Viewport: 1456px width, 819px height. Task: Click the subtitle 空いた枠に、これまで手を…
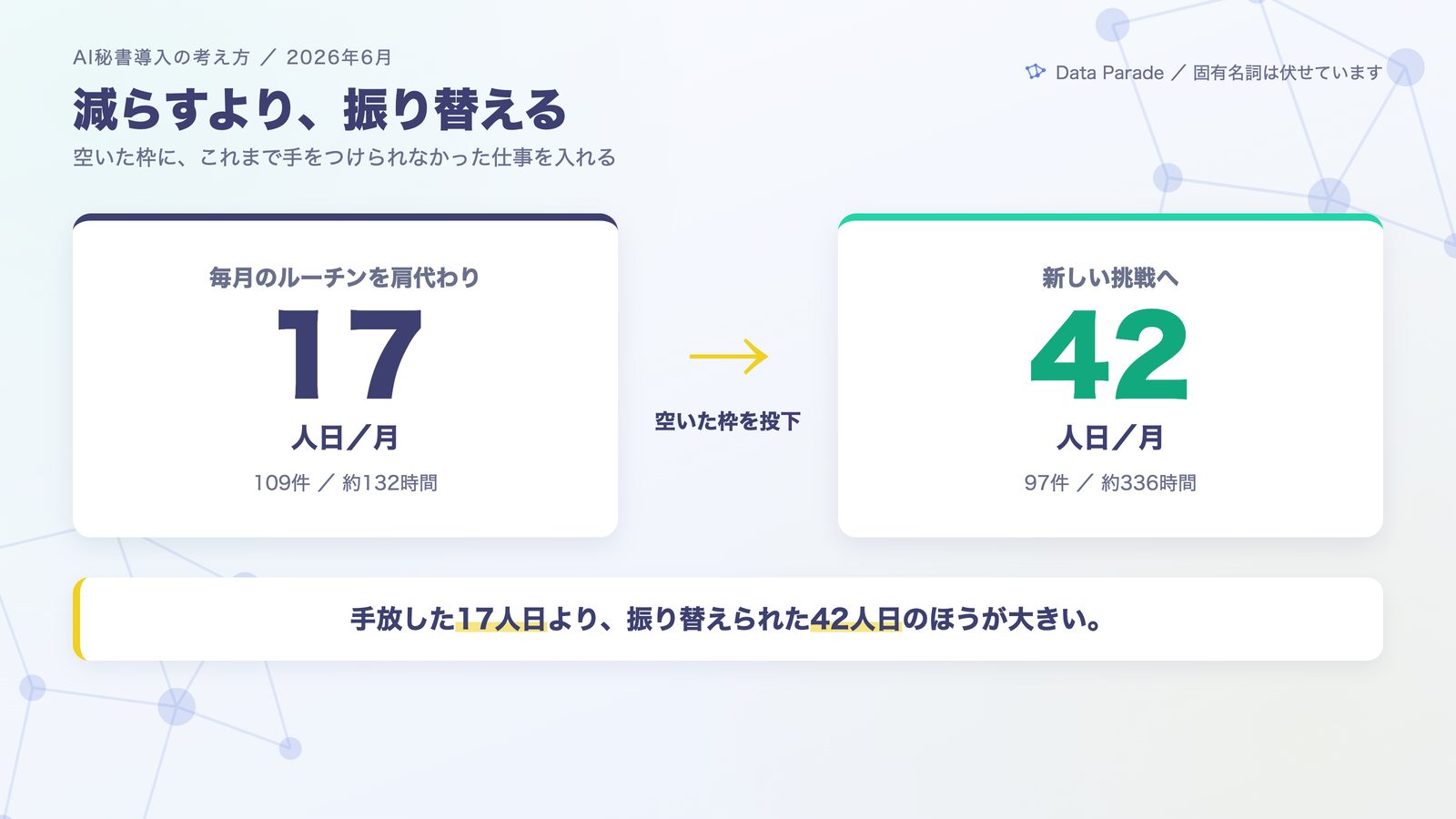[344, 157]
